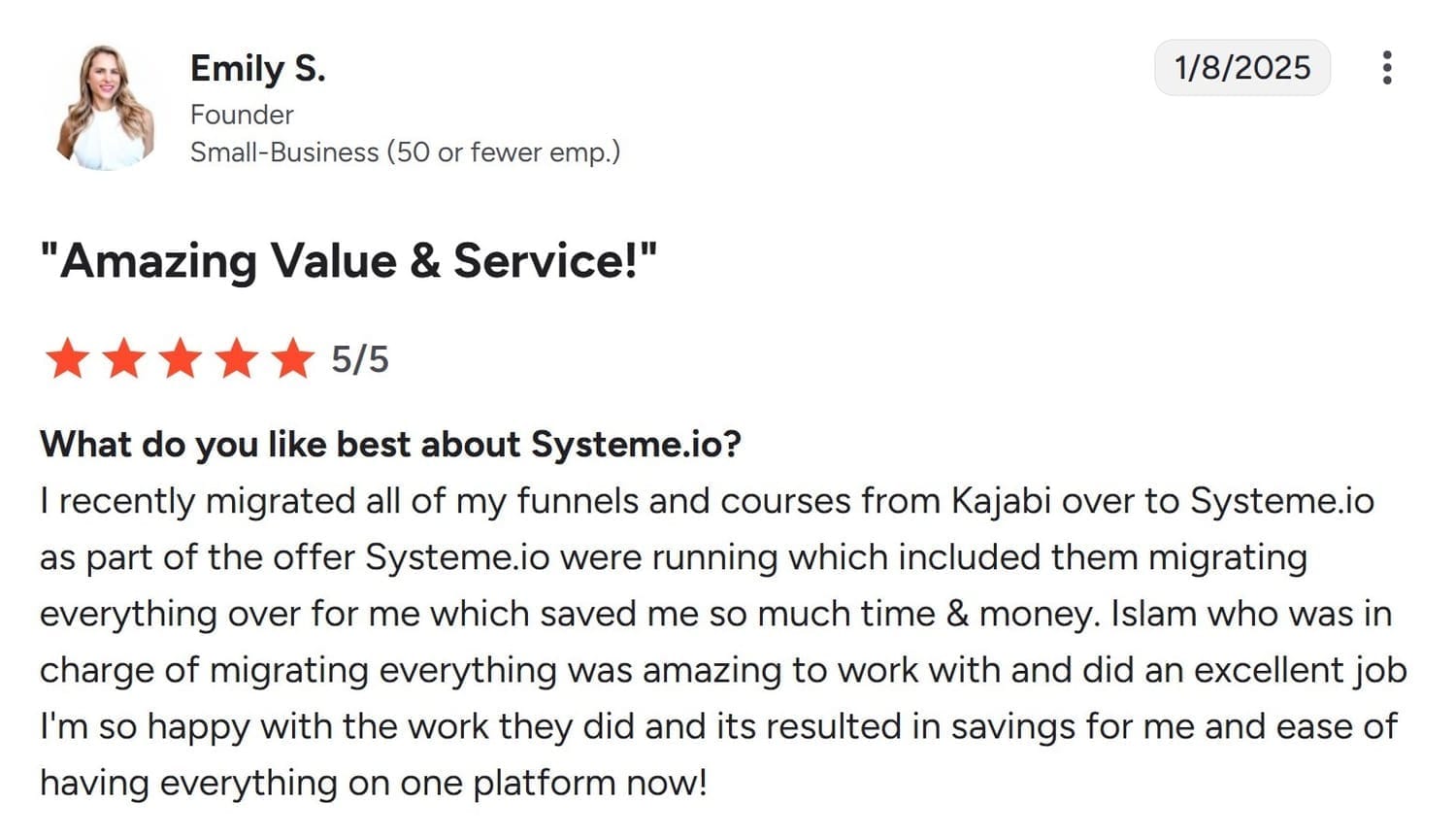Click the question heading about Systeme.io
Viewport: 1456px width, 837px height.
tap(390, 444)
